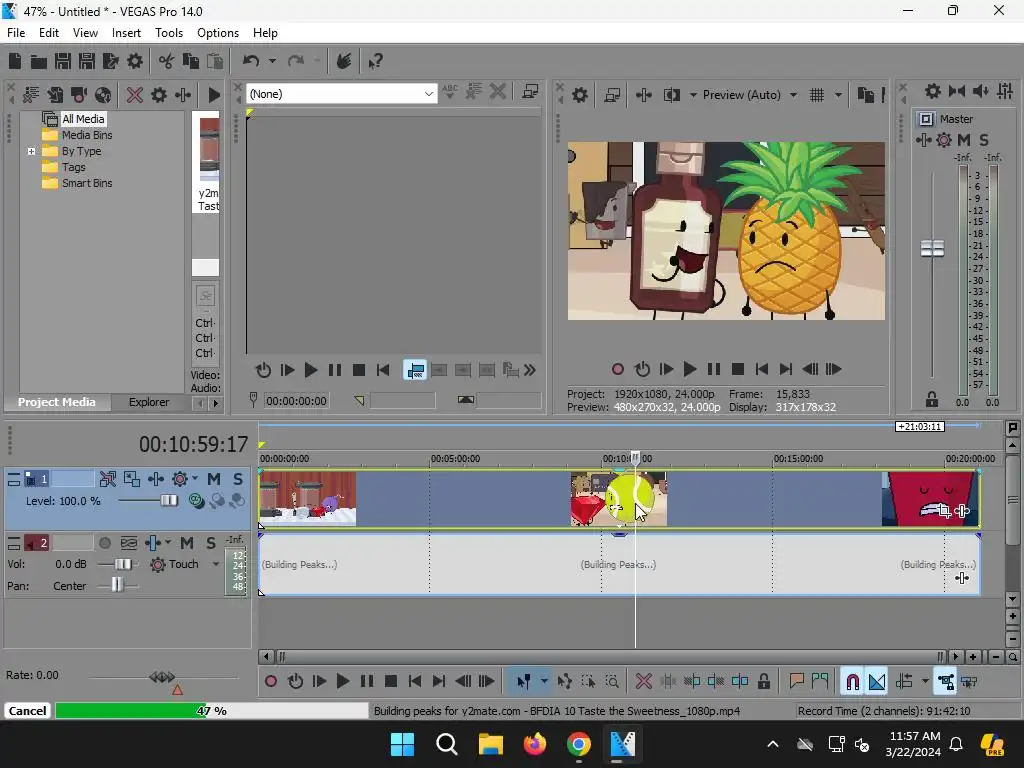The image size is (1024, 768).
Task: Open the What's This help icon
Action: click(375, 61)
